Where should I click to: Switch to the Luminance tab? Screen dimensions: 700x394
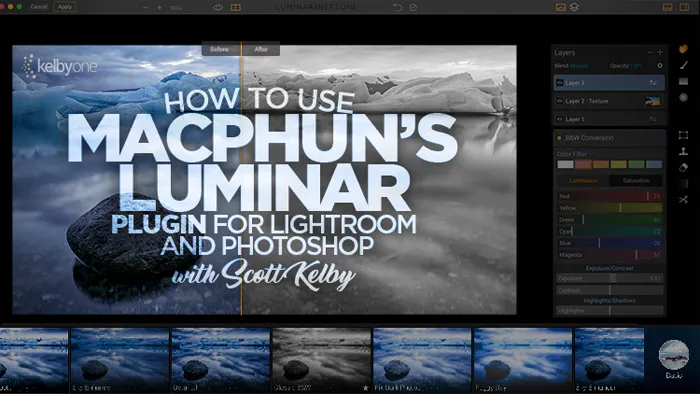coord(583,180)
